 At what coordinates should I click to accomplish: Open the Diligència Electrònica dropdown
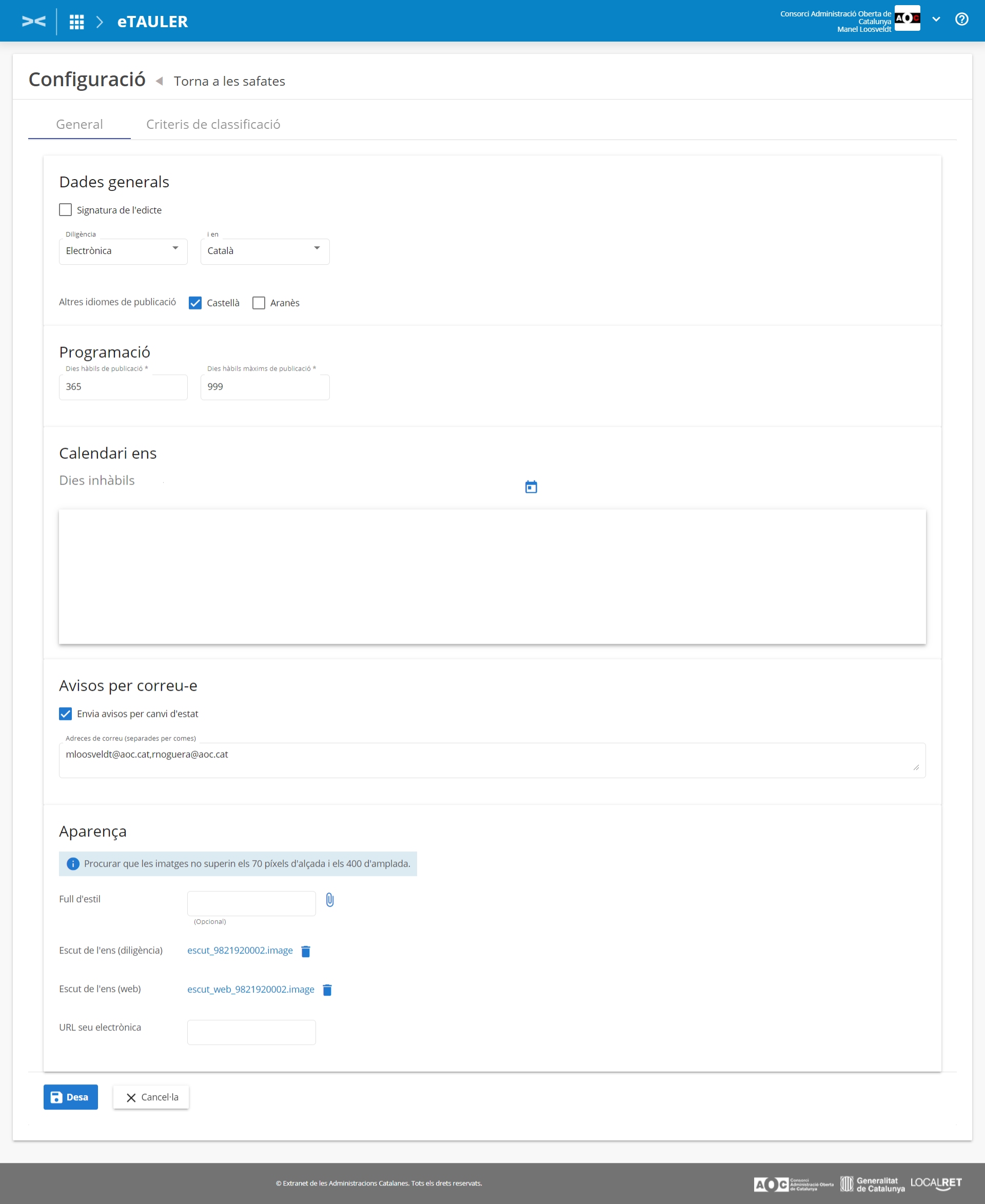(123, 251)
